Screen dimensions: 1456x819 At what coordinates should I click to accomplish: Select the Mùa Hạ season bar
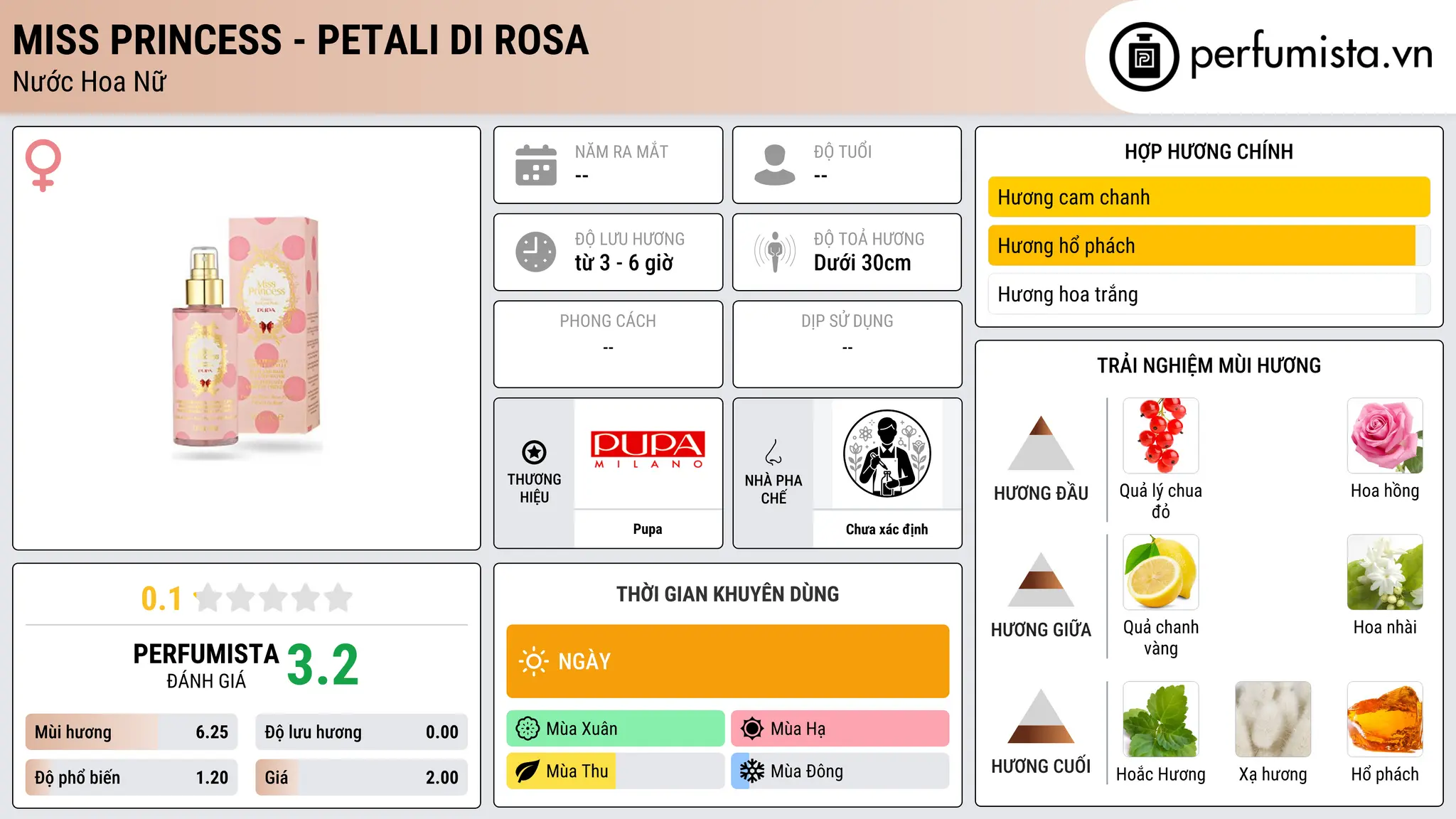[x=840, y=729]
